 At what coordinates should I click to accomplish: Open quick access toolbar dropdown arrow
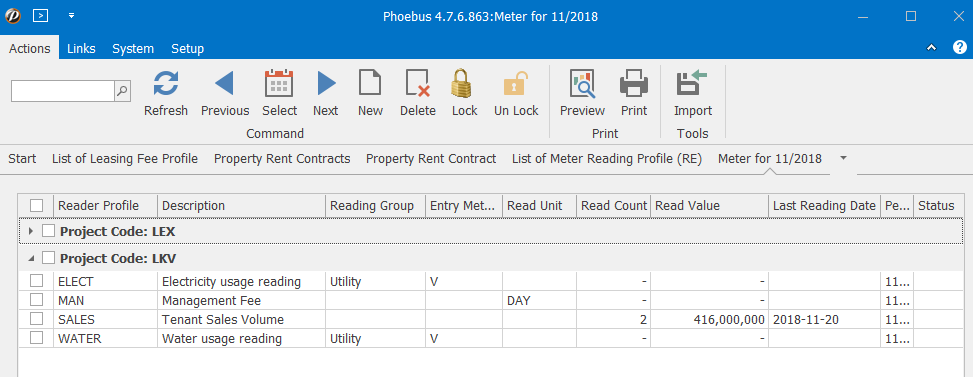pos(71,16)
